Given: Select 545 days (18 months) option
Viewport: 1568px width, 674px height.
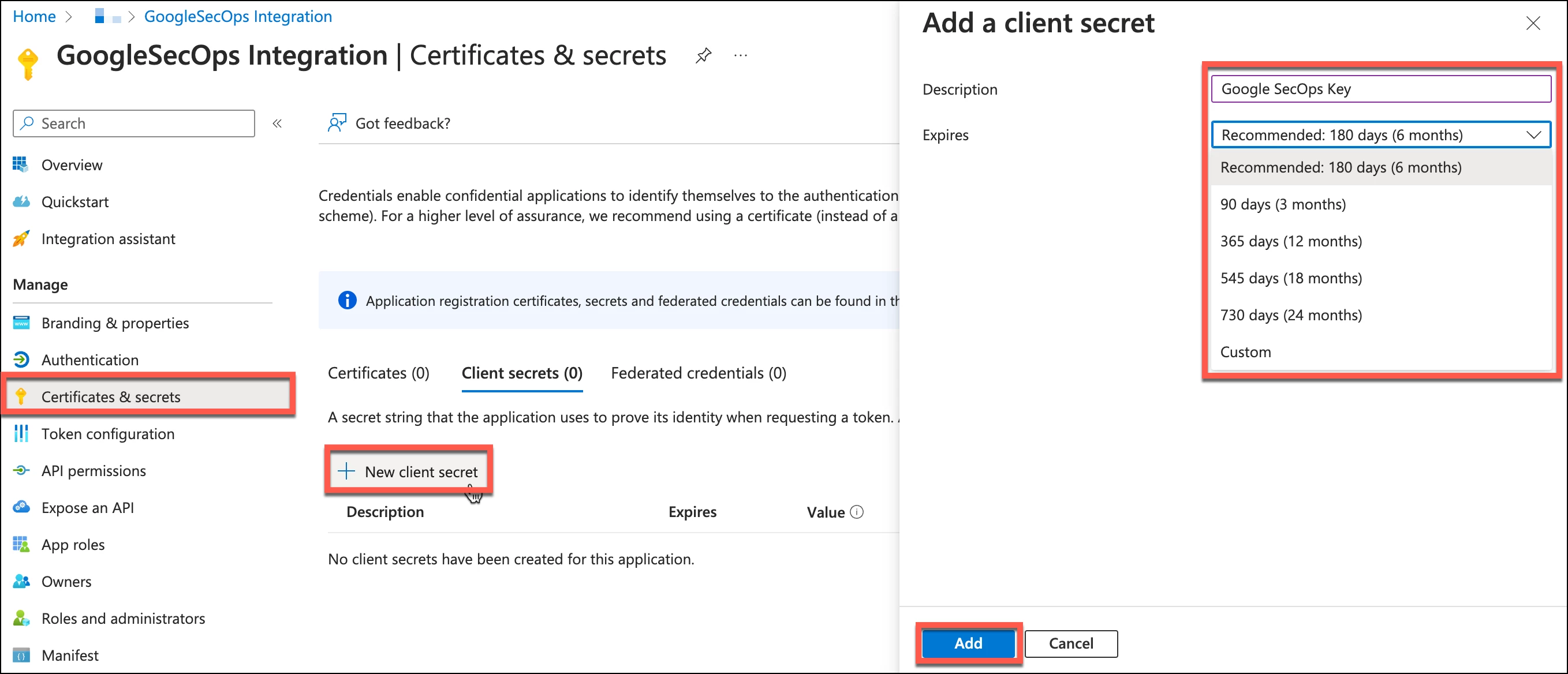Looking at the screenshot, I should [1380, 278].
